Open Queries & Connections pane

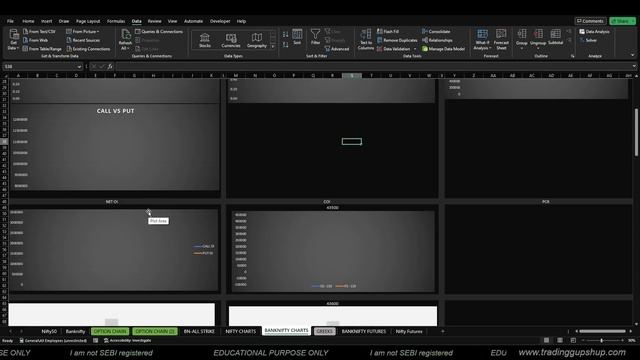[159, 31]
